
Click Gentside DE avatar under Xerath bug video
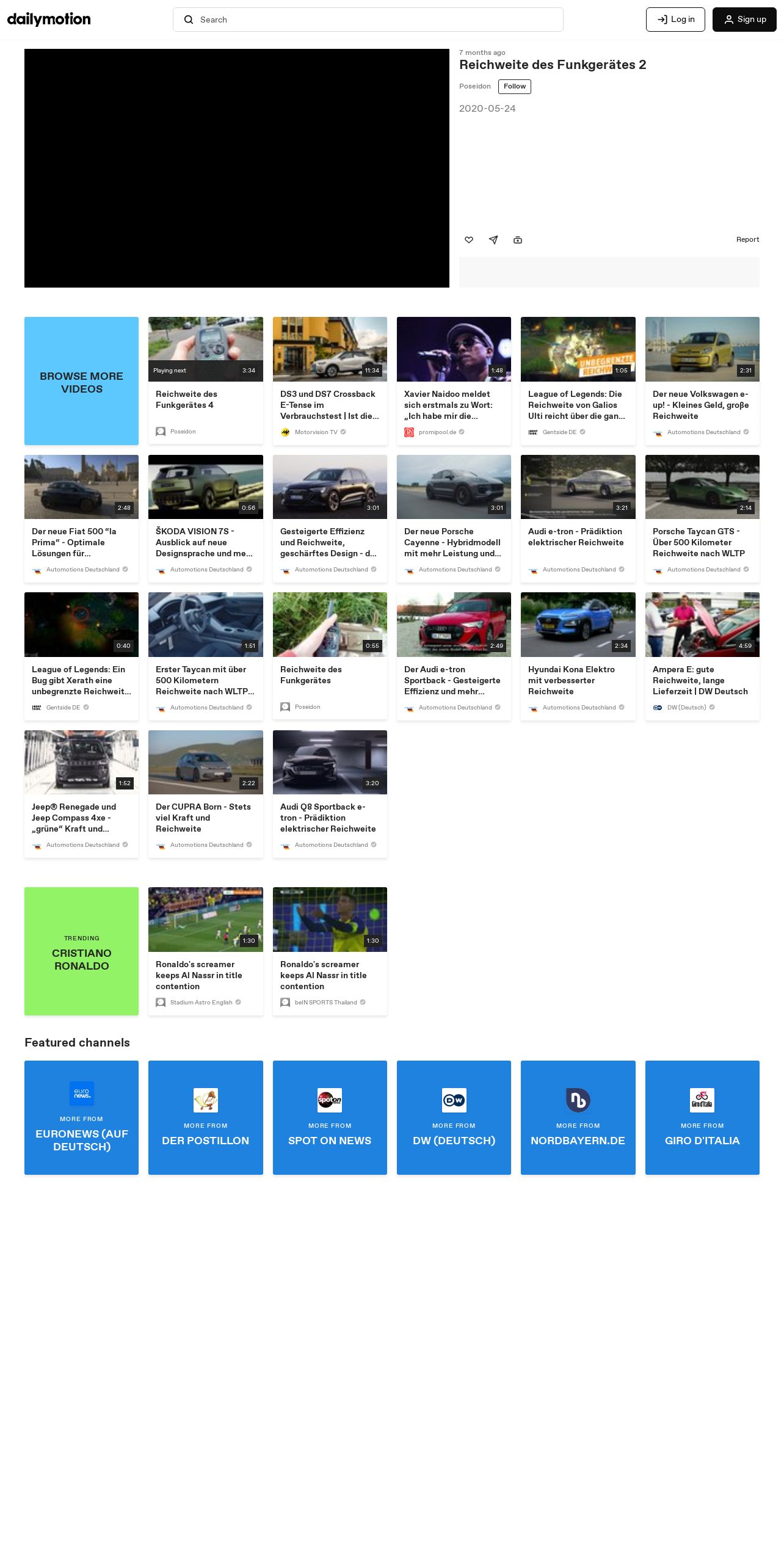pyautogui.click(x=37, y=708)
